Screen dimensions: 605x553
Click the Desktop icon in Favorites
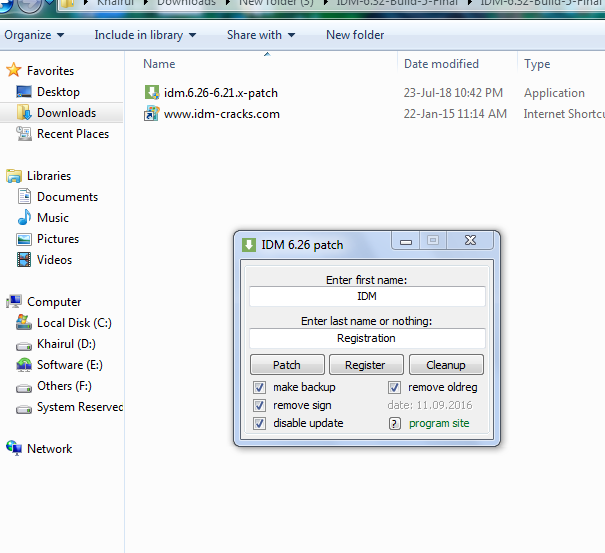point(24,92)
